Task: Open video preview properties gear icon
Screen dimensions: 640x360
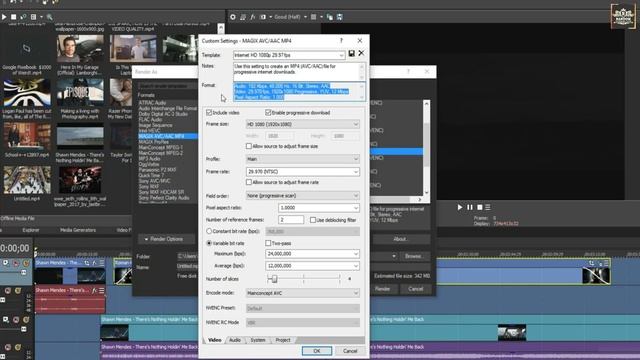Action: tap(233, 17)
